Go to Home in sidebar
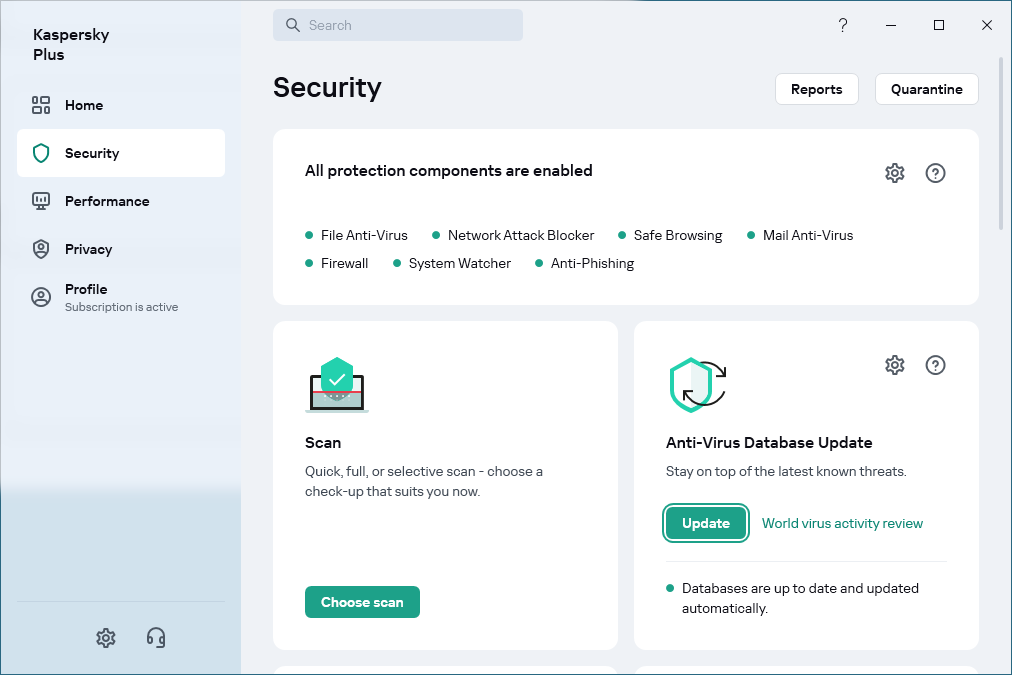 (84, 105)
